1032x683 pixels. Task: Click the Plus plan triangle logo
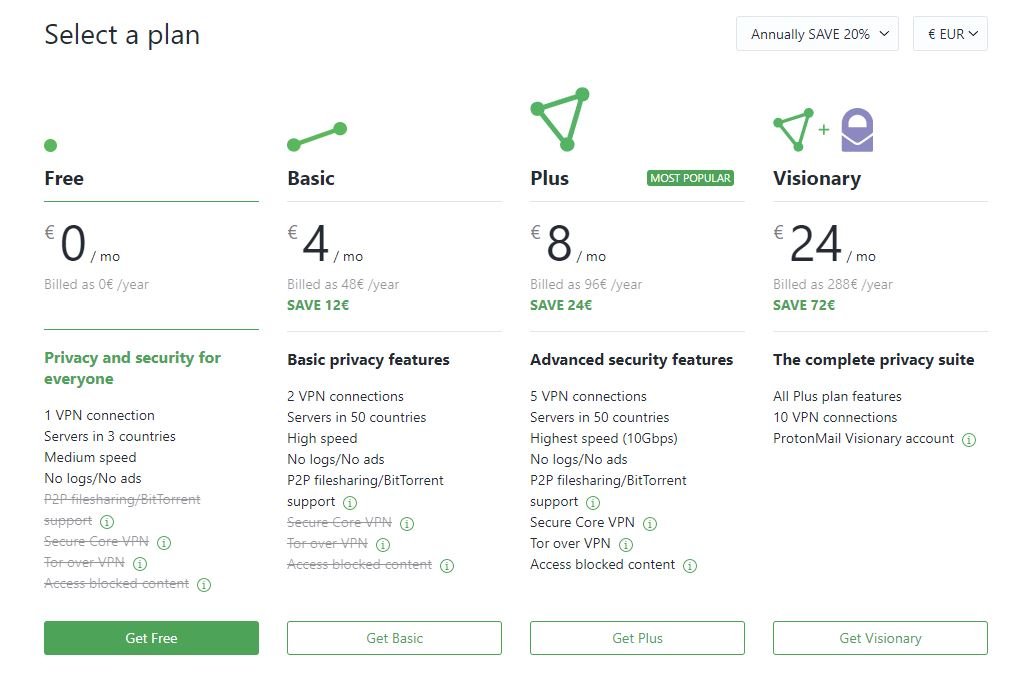560,120
